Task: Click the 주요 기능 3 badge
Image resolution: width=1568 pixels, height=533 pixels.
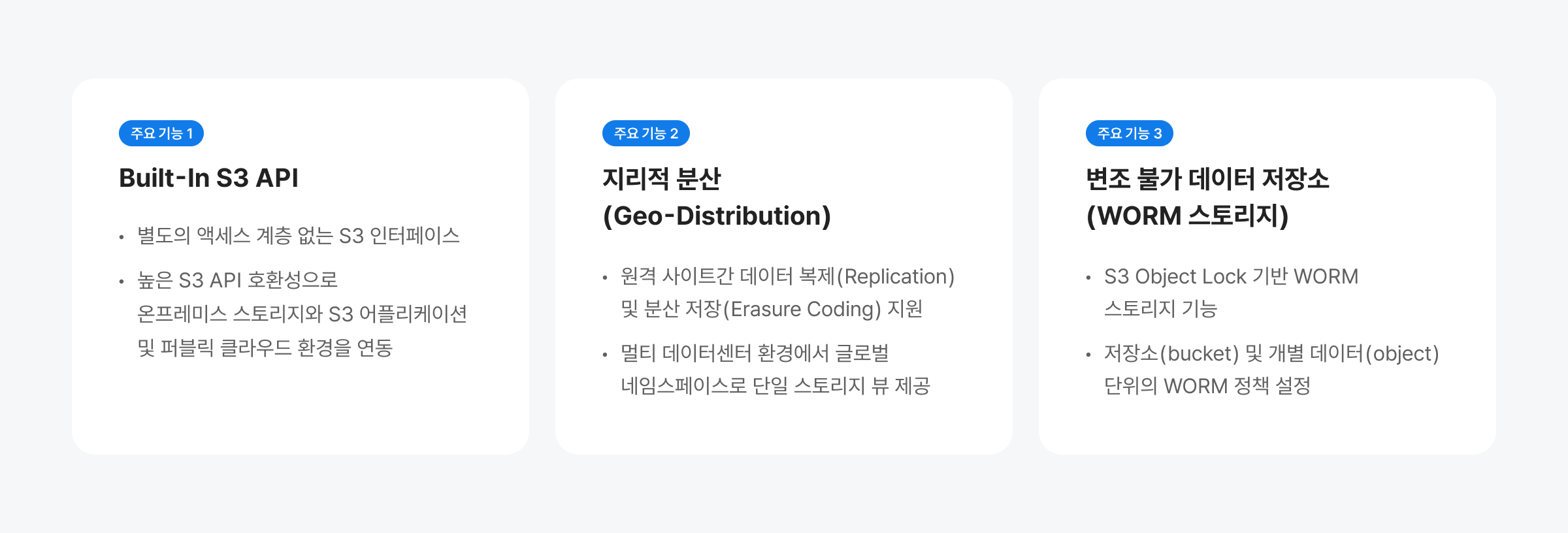Action: coord(1129,133)
